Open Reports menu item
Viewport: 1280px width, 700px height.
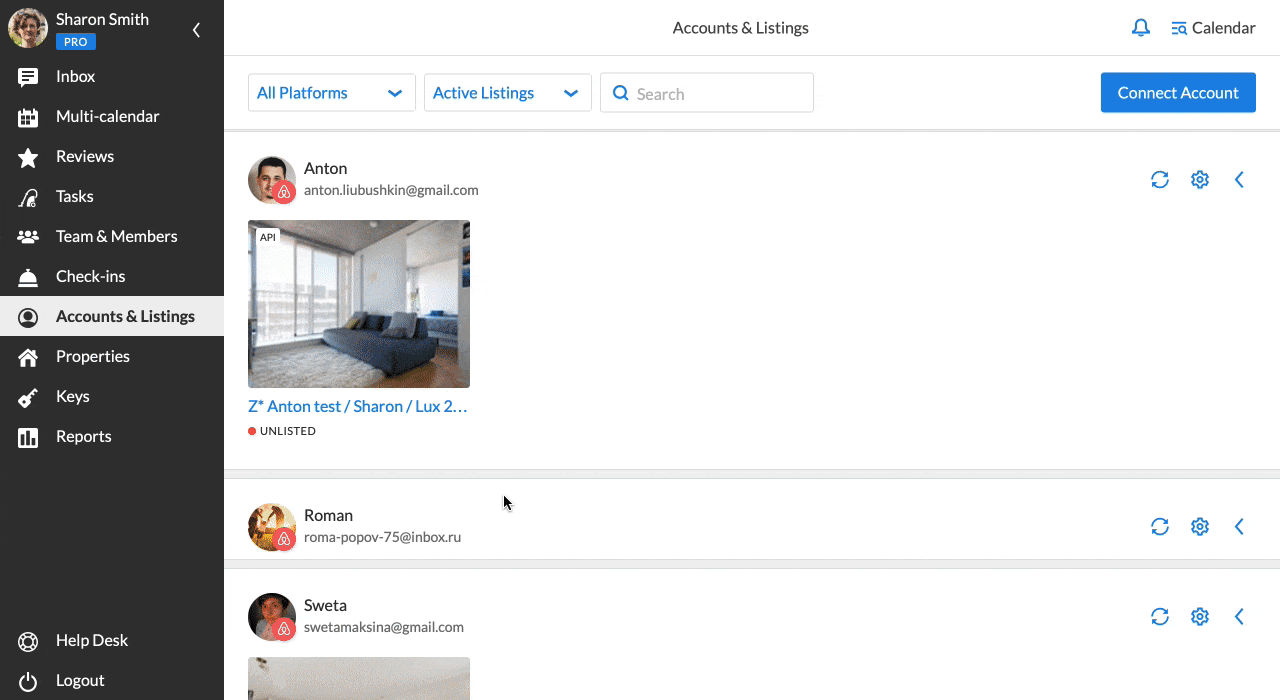pos(112,437)
